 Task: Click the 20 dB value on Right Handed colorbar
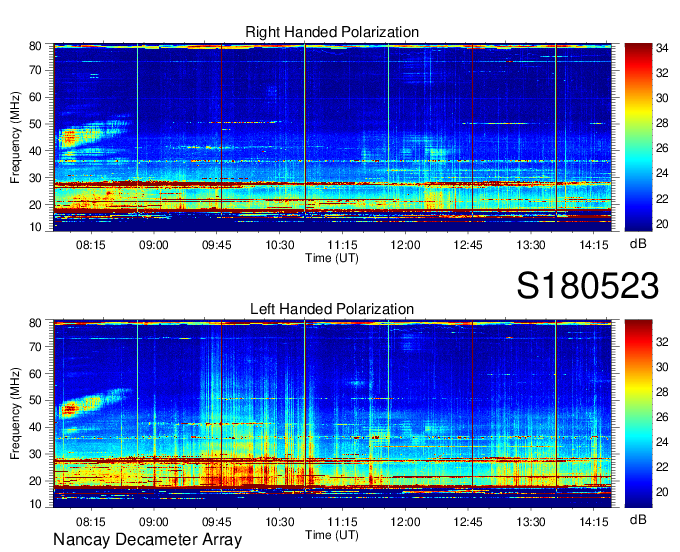click(662, 224)
